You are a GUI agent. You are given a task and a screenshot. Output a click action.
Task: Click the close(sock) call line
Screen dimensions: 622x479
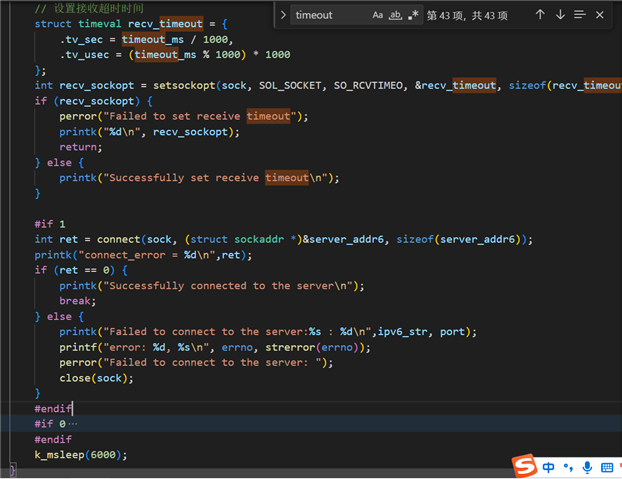pos(96,378)
